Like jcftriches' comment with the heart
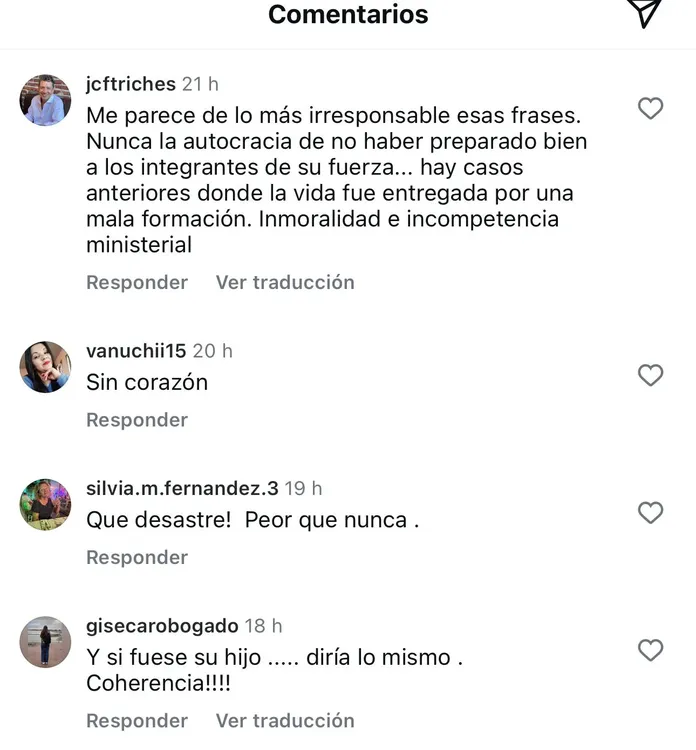The height and width of the screenshot is (750, 696). pyautogui.click(x=651, y=108)
